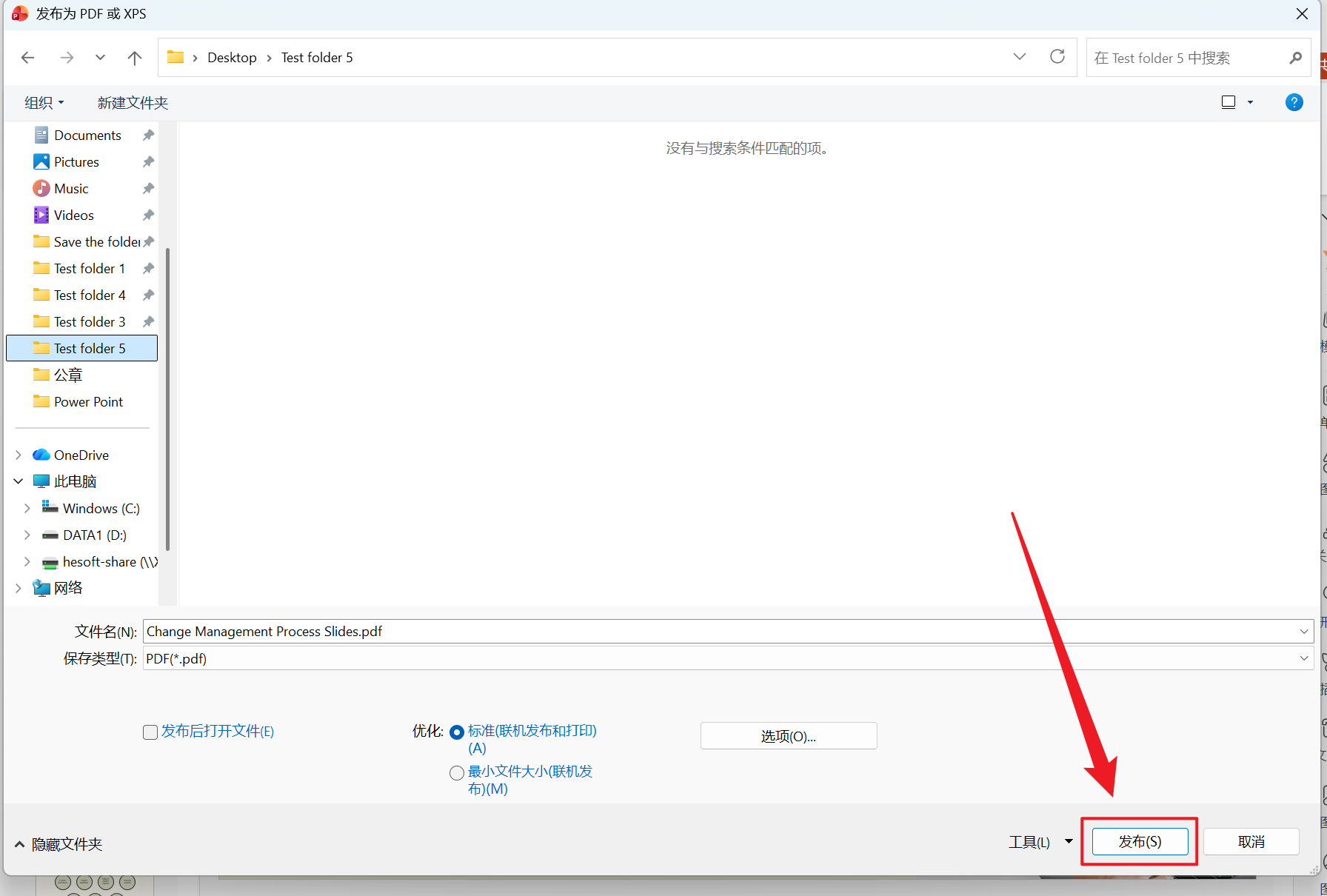The image size is (1327, 896).
Task: Change the view layout icon
Action: pos(1229,102)
